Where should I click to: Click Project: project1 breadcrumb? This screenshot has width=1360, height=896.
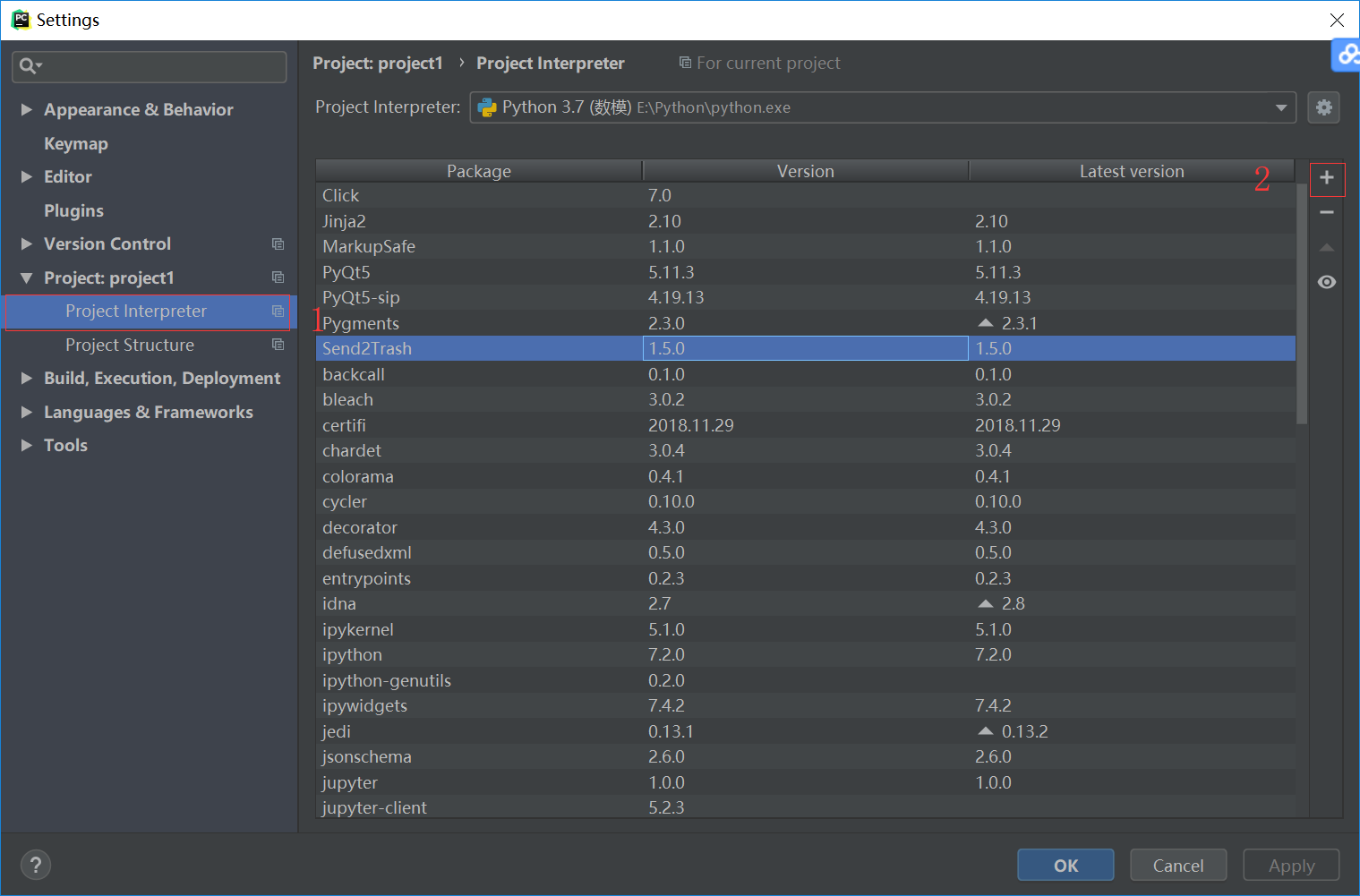tap(378, 64)
